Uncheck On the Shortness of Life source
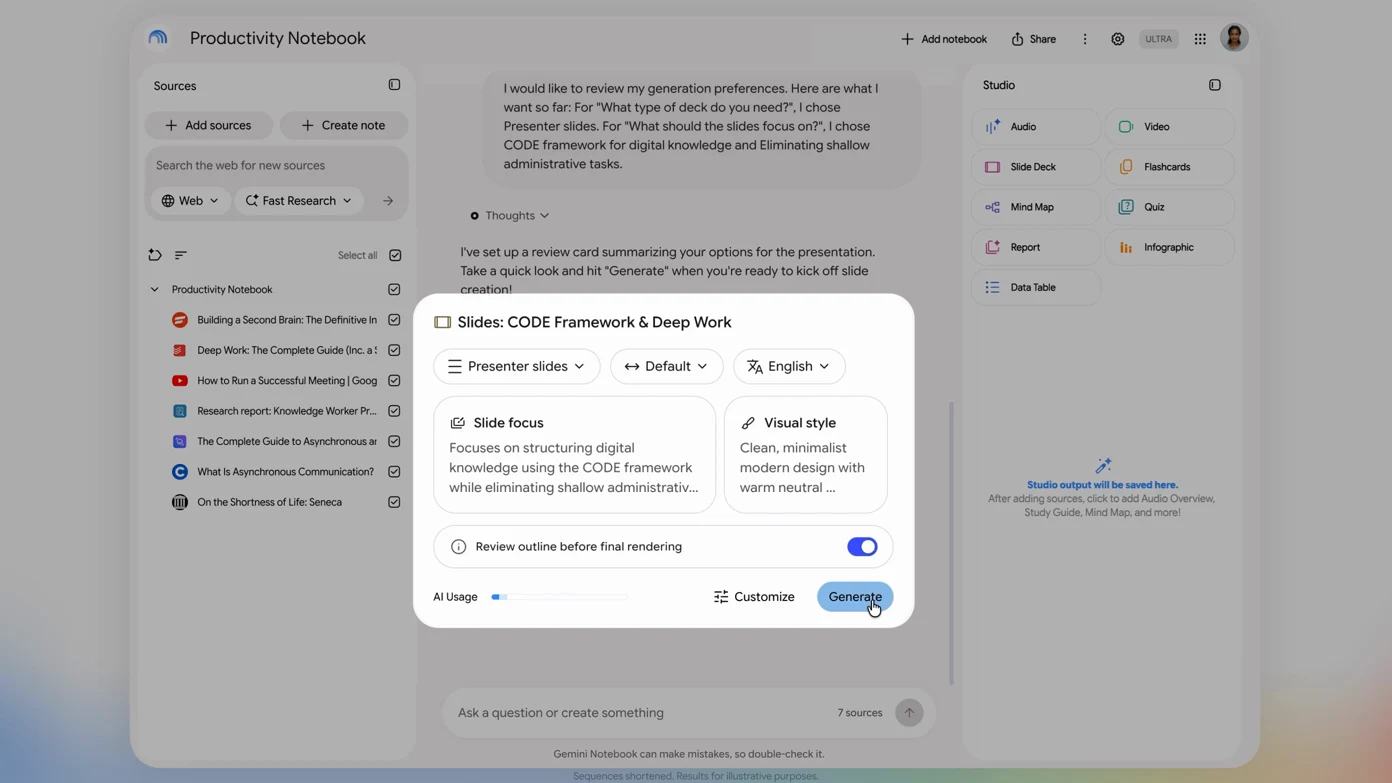Image resolution: width=1392 pixels, height=783 pixels. tap(394, 502)
